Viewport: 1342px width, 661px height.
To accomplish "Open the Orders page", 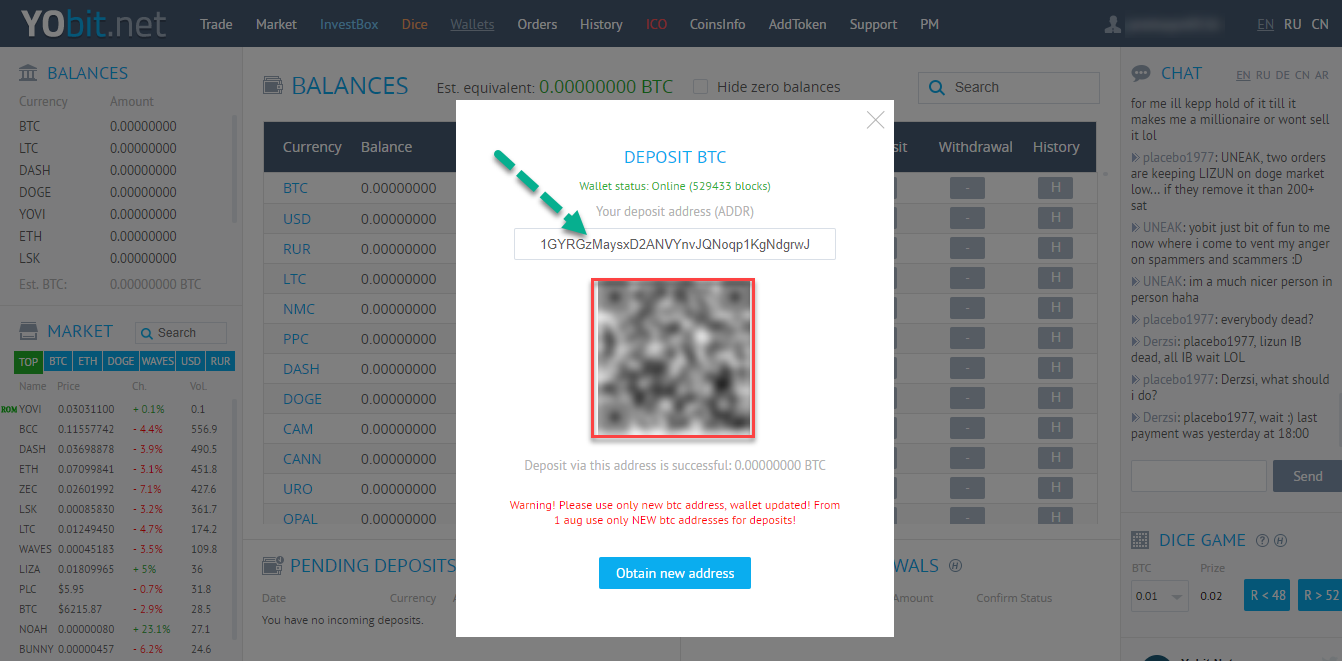I will [x=537, y=24].
